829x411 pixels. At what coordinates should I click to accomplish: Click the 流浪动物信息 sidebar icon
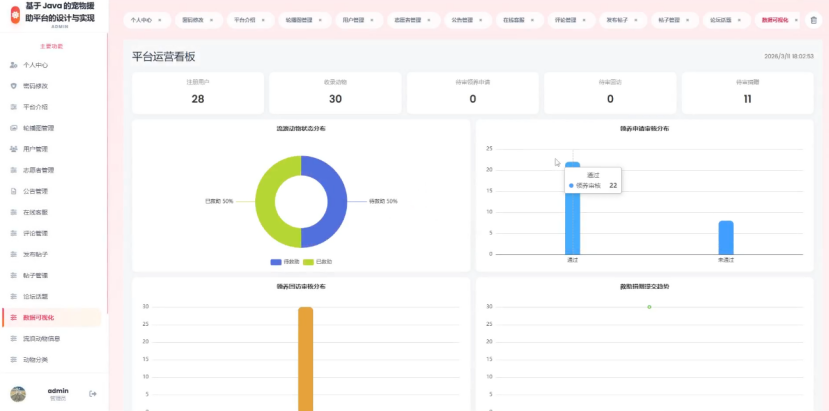point(14,339)
